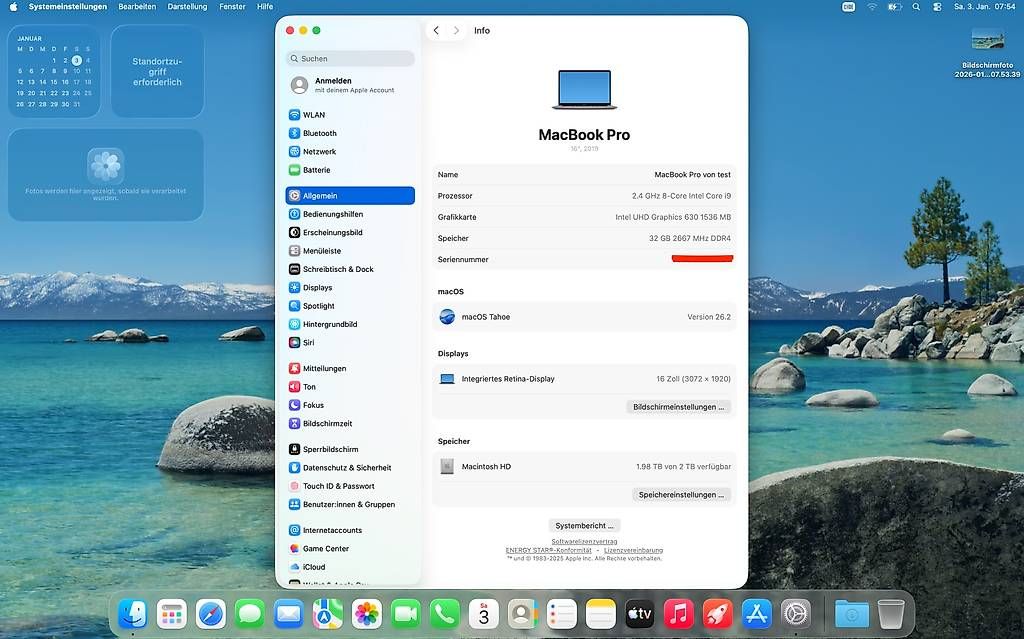This screenshot has height=639, width=1024.
Task: Select Bildschirmfoto file on desktop
Action: click(987, 54)
